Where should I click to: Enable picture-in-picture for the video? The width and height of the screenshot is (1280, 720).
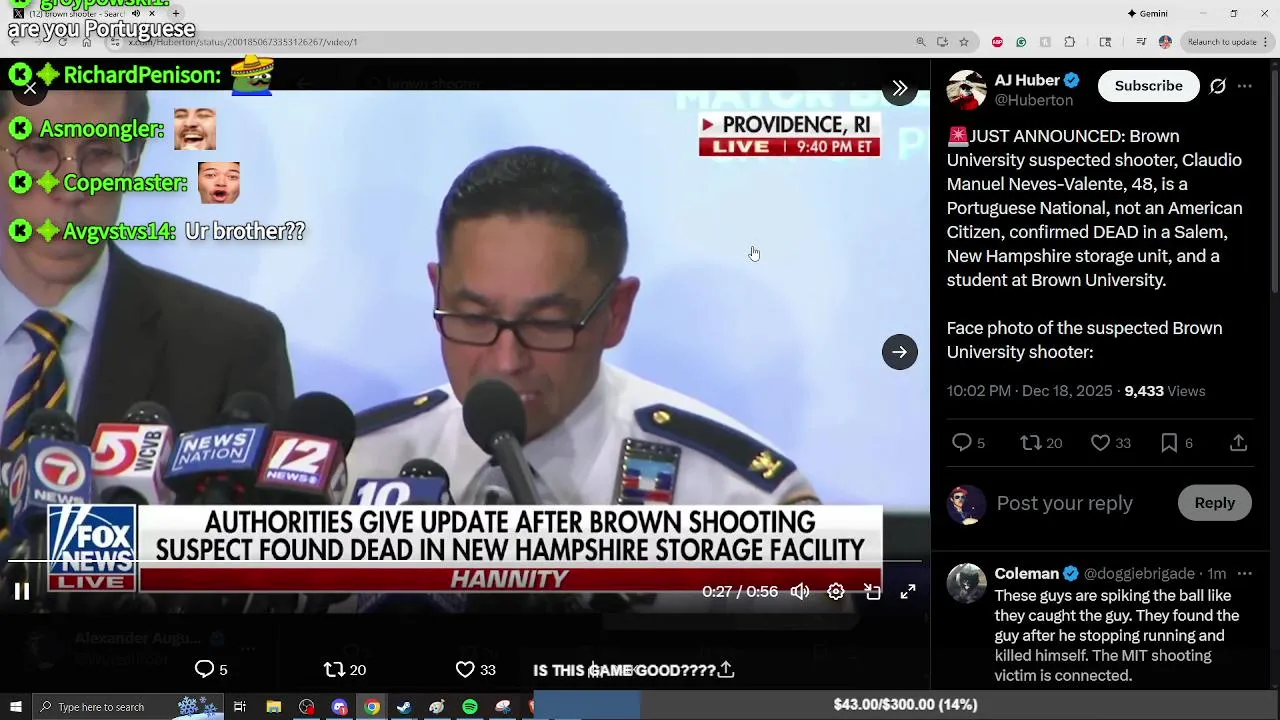coord(872,592)
